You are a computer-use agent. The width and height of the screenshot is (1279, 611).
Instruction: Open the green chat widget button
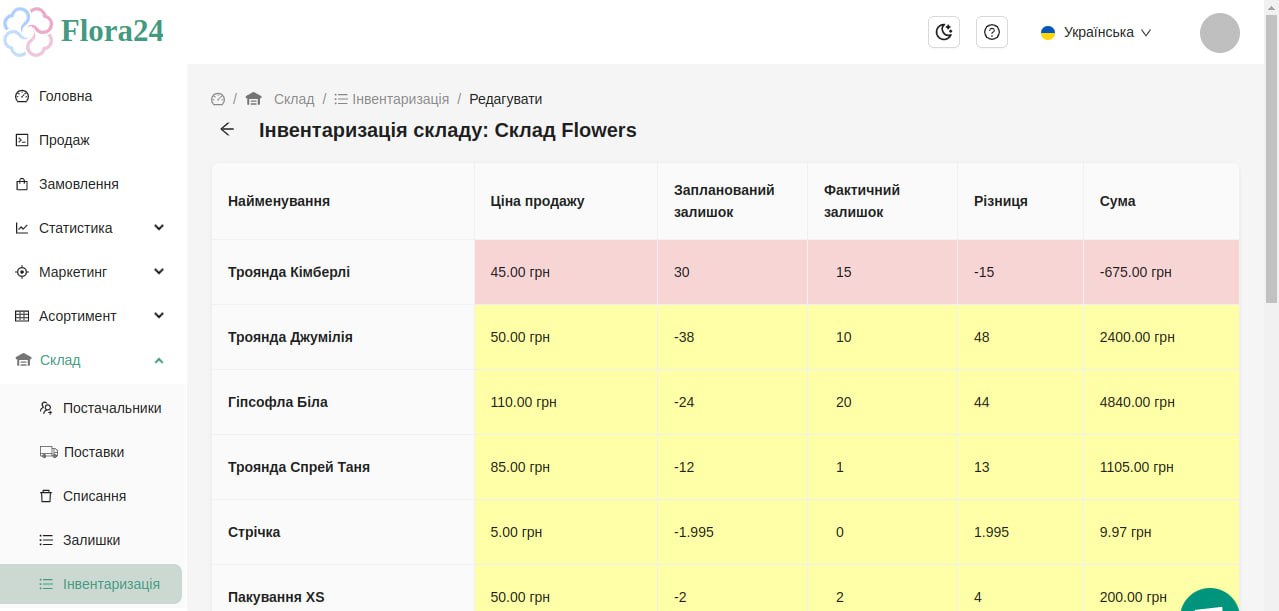point(1210,600)
